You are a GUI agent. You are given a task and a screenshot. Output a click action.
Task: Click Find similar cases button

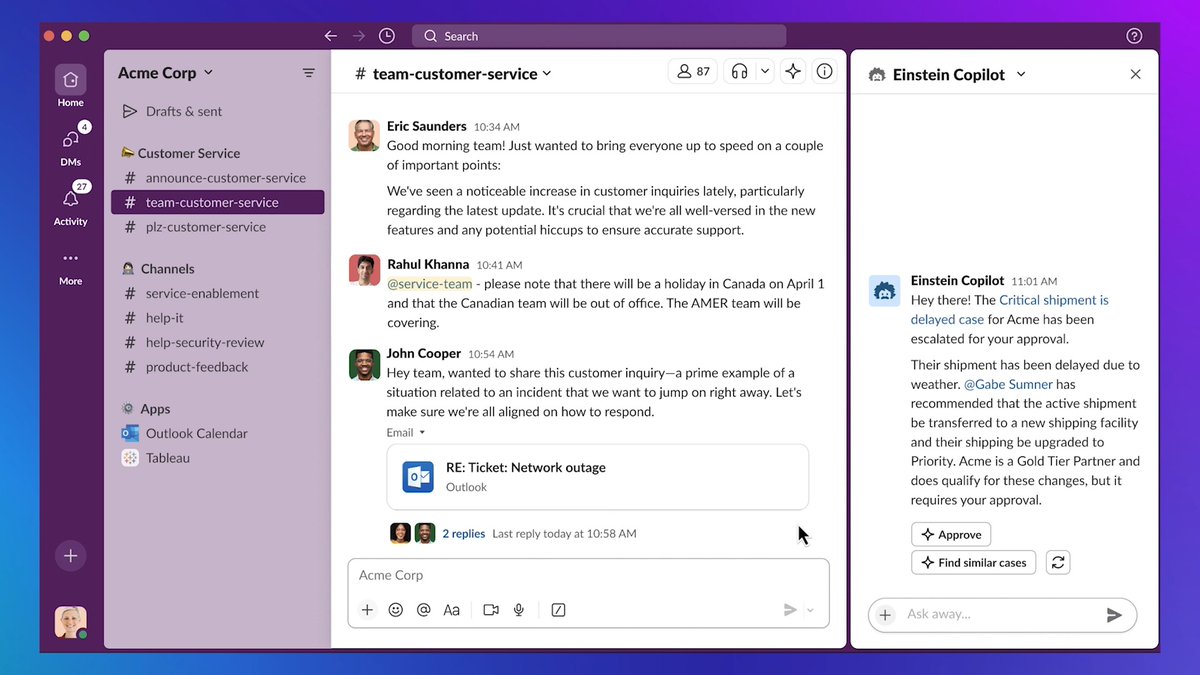(975, 563)
